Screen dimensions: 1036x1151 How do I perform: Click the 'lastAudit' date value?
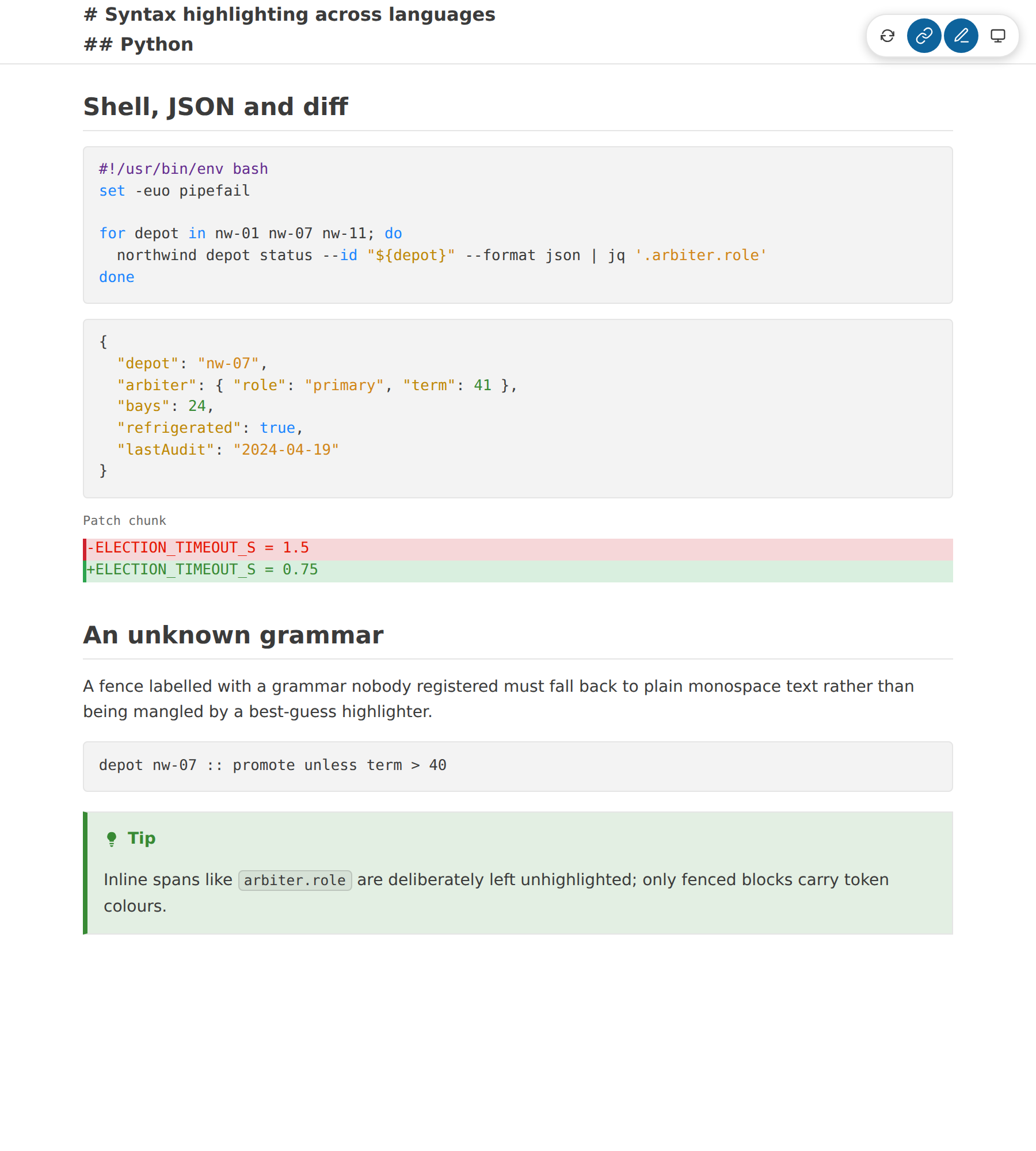click(286, 450)
